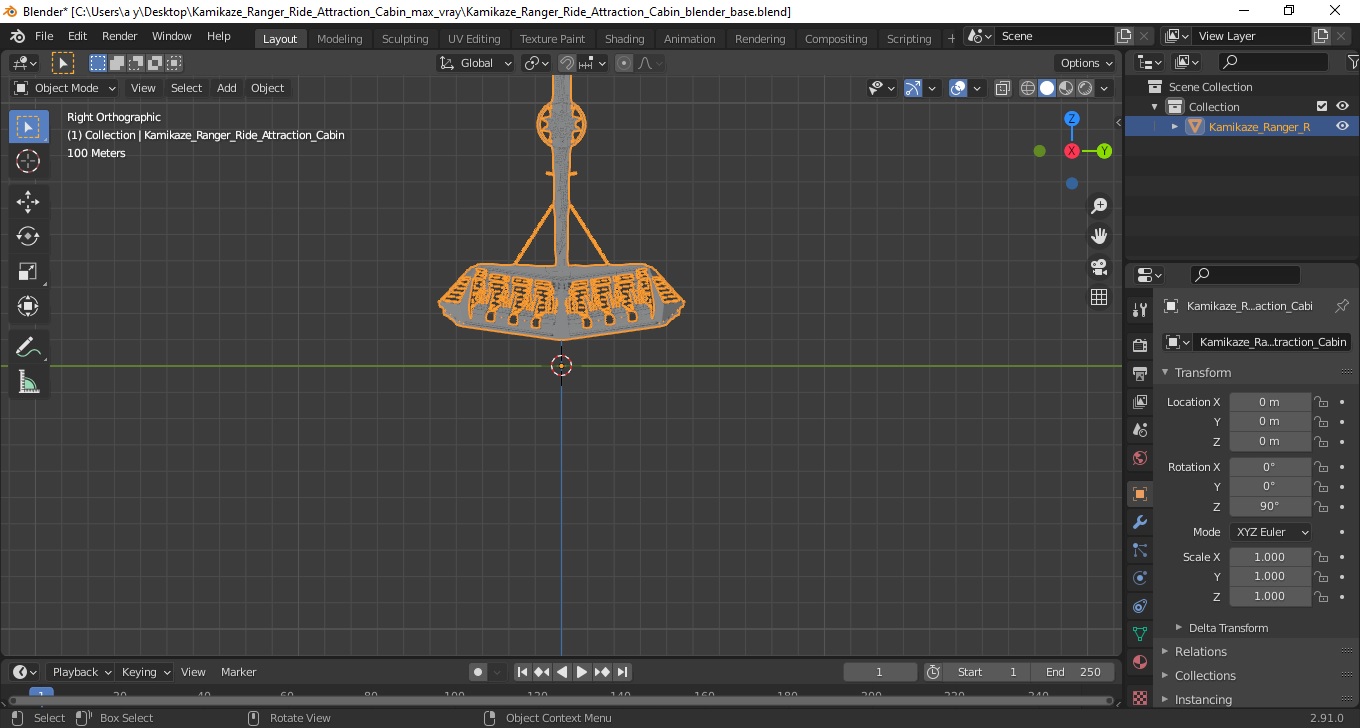Image resolution: width=1360 pixels, height=728 pixels.
Task: Open the Keying popover in the timeline
Action: pos(145,672)
